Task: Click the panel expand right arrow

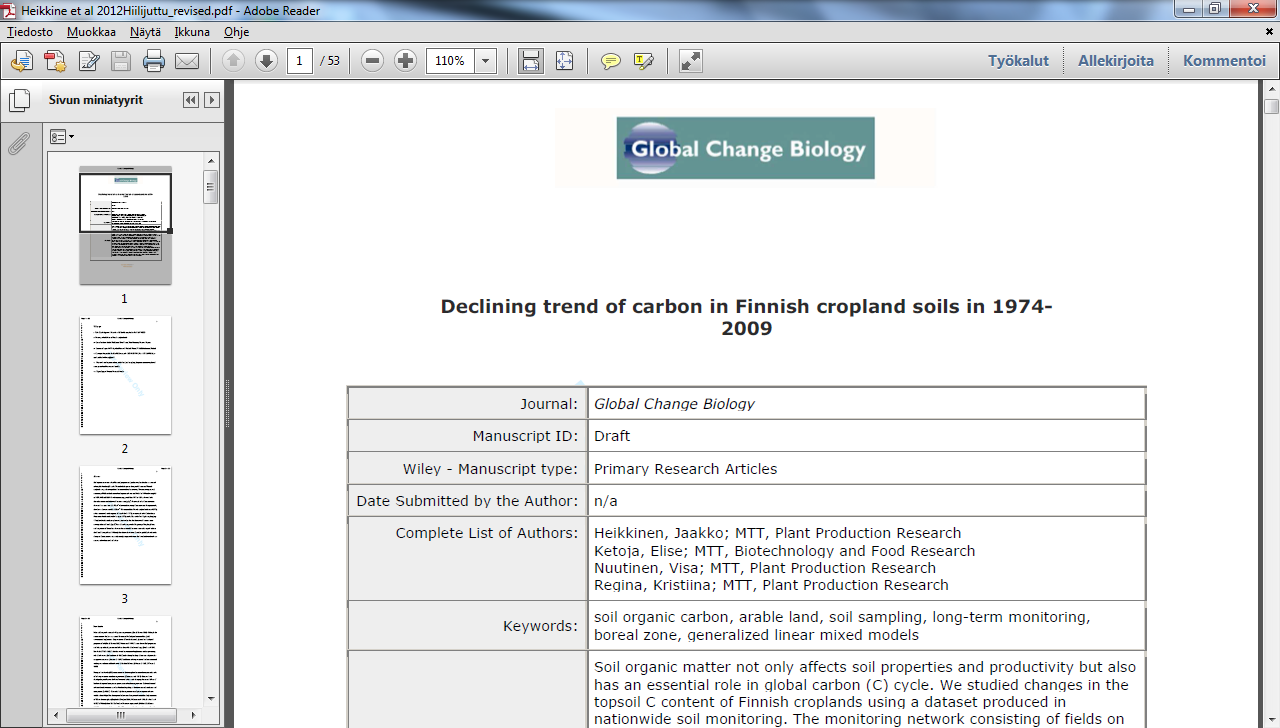Action: [x=212, y=100]
